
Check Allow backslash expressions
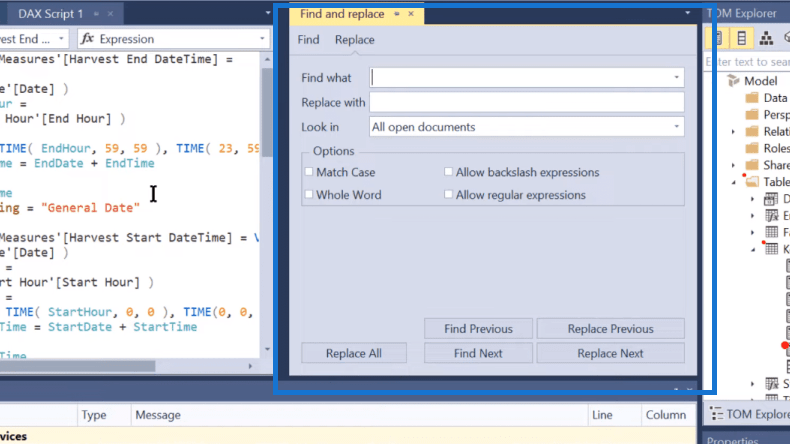(x=448, y=172)
